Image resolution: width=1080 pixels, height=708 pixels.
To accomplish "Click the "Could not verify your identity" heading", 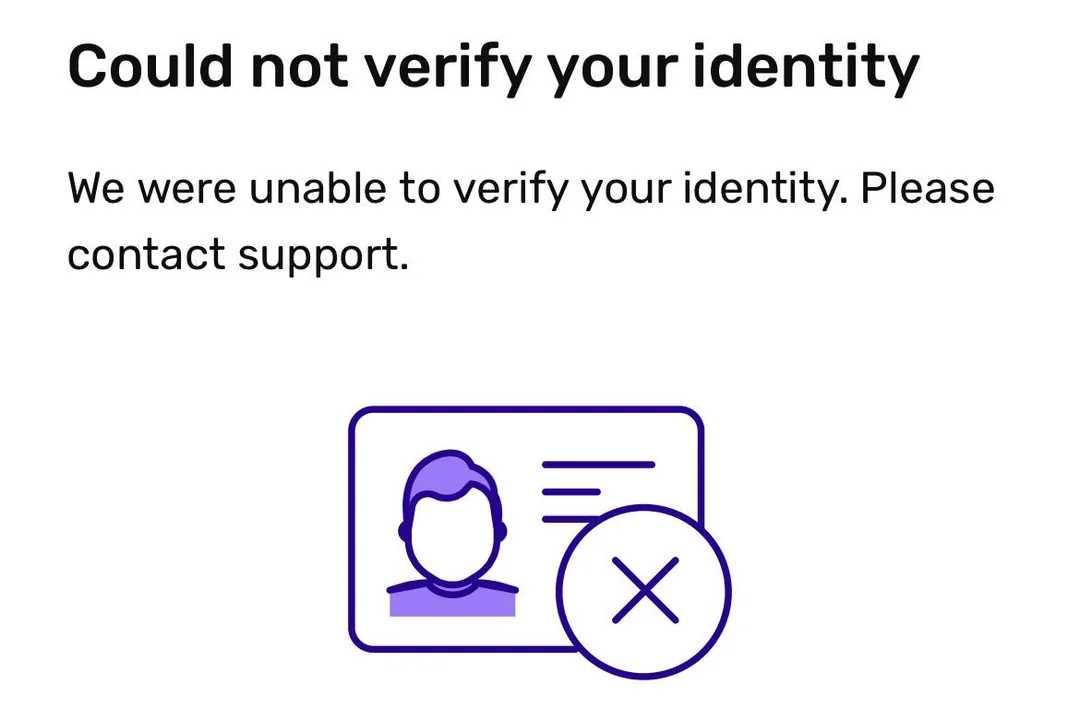I will 492,67.
